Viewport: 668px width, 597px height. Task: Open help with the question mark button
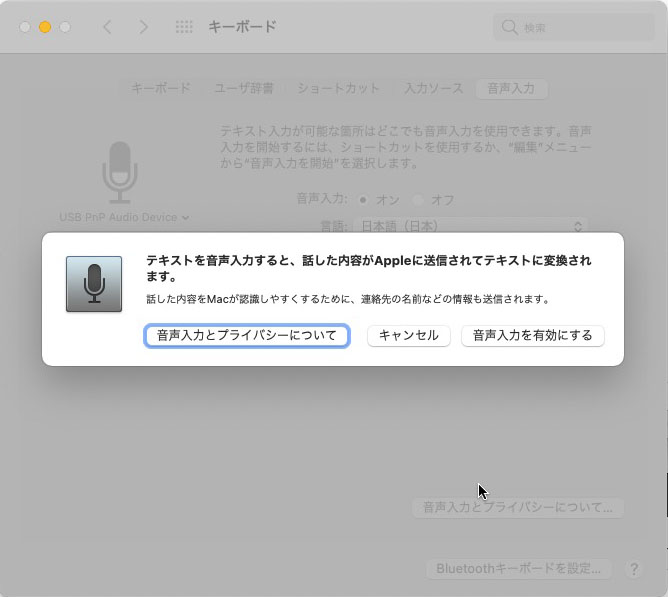(634, 569)
